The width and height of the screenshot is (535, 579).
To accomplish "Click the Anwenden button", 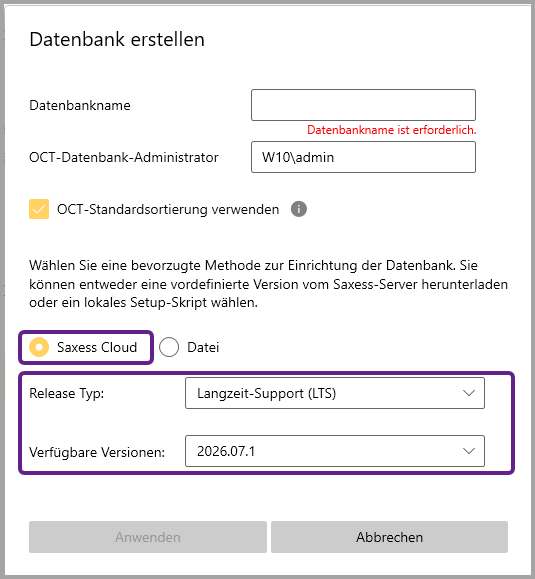I will pyautogui.click(x=148, y=537).
